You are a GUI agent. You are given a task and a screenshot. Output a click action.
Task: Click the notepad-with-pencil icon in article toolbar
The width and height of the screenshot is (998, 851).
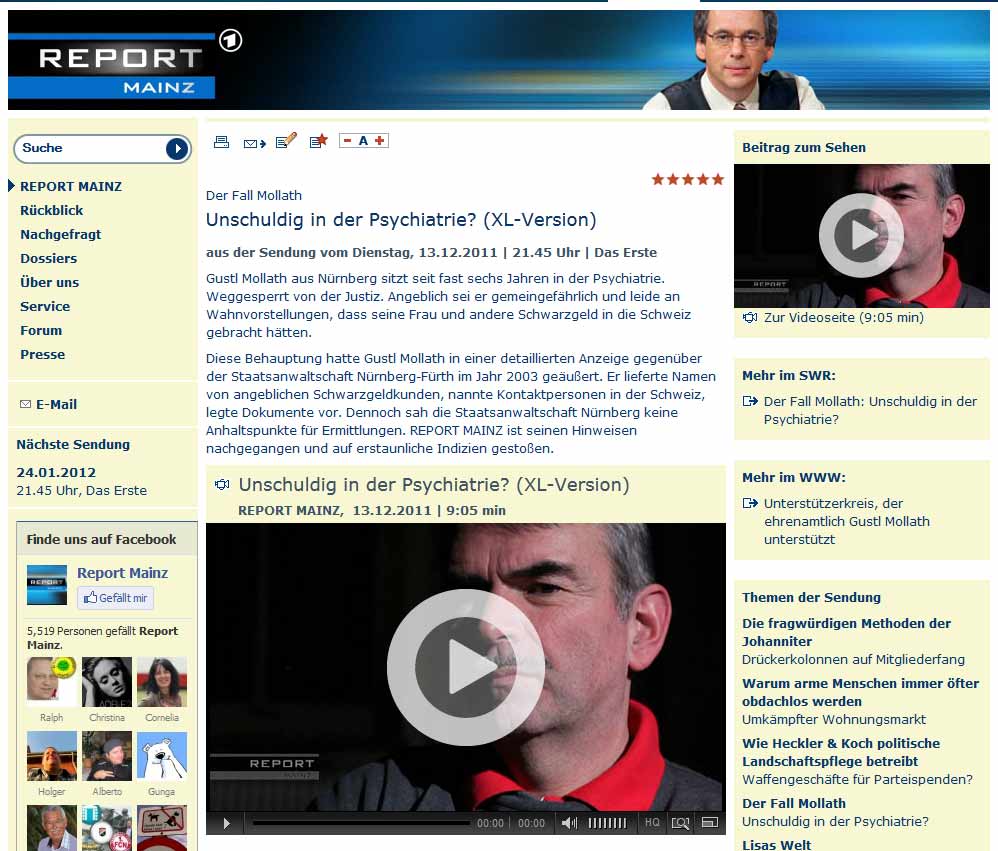pyautogui.click(x=286, y=141)
